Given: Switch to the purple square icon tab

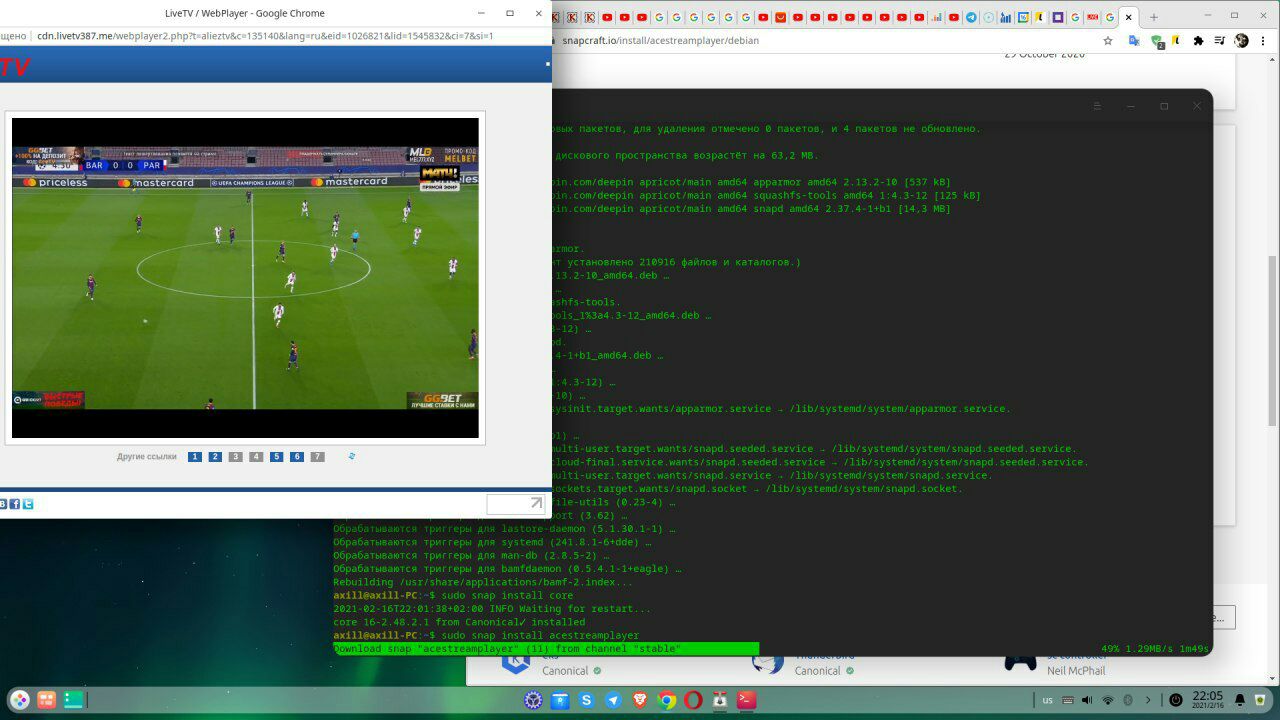Looking at the screenshot, I should [1057, 17].
